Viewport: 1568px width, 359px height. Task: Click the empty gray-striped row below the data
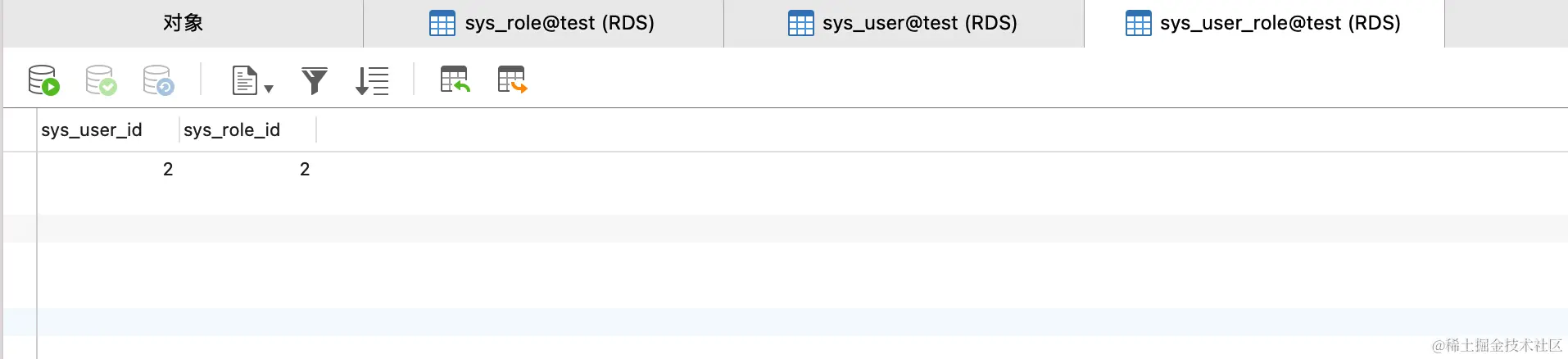click(x=737, y=229)
